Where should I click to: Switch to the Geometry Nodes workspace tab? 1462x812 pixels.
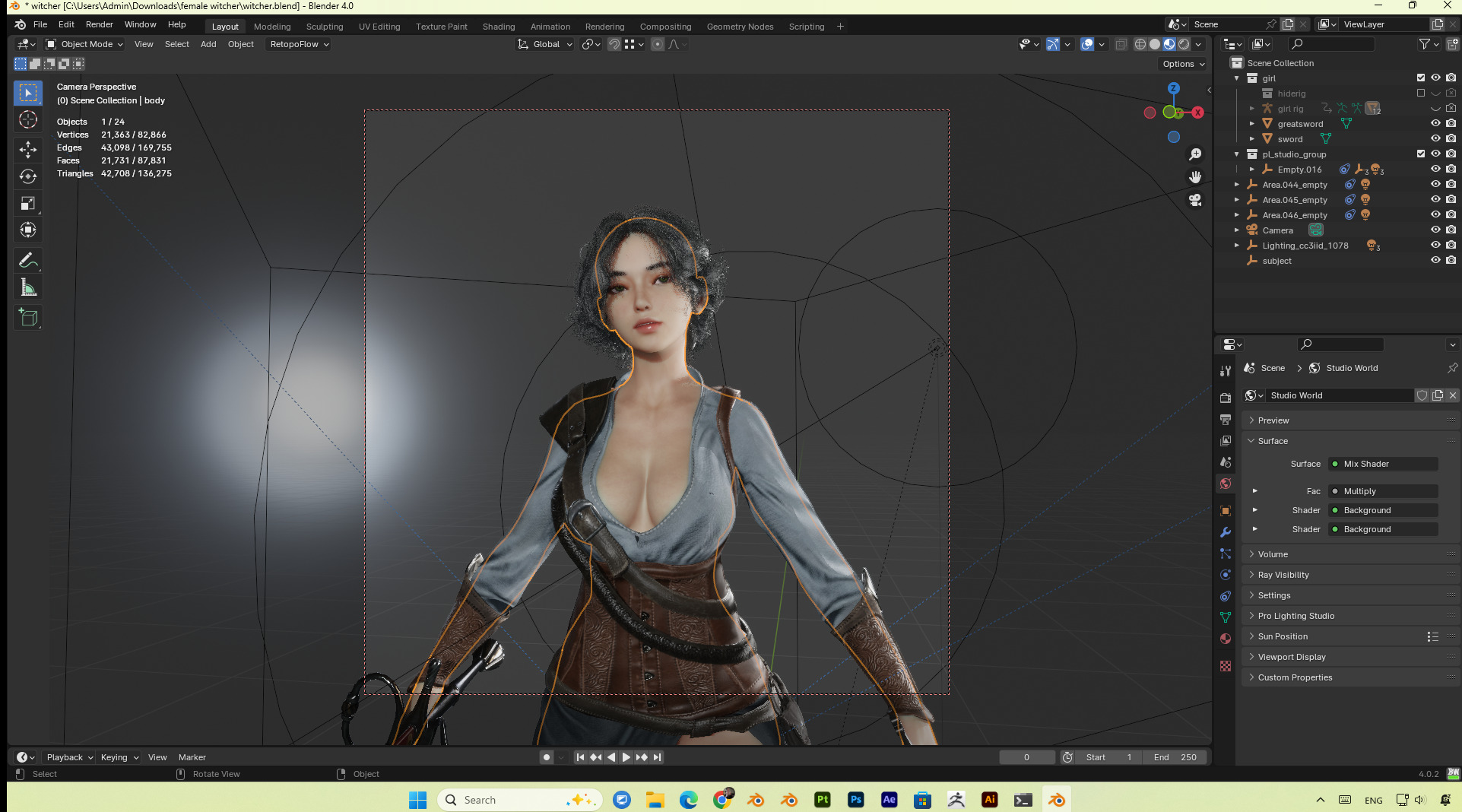tap(740, 27)
